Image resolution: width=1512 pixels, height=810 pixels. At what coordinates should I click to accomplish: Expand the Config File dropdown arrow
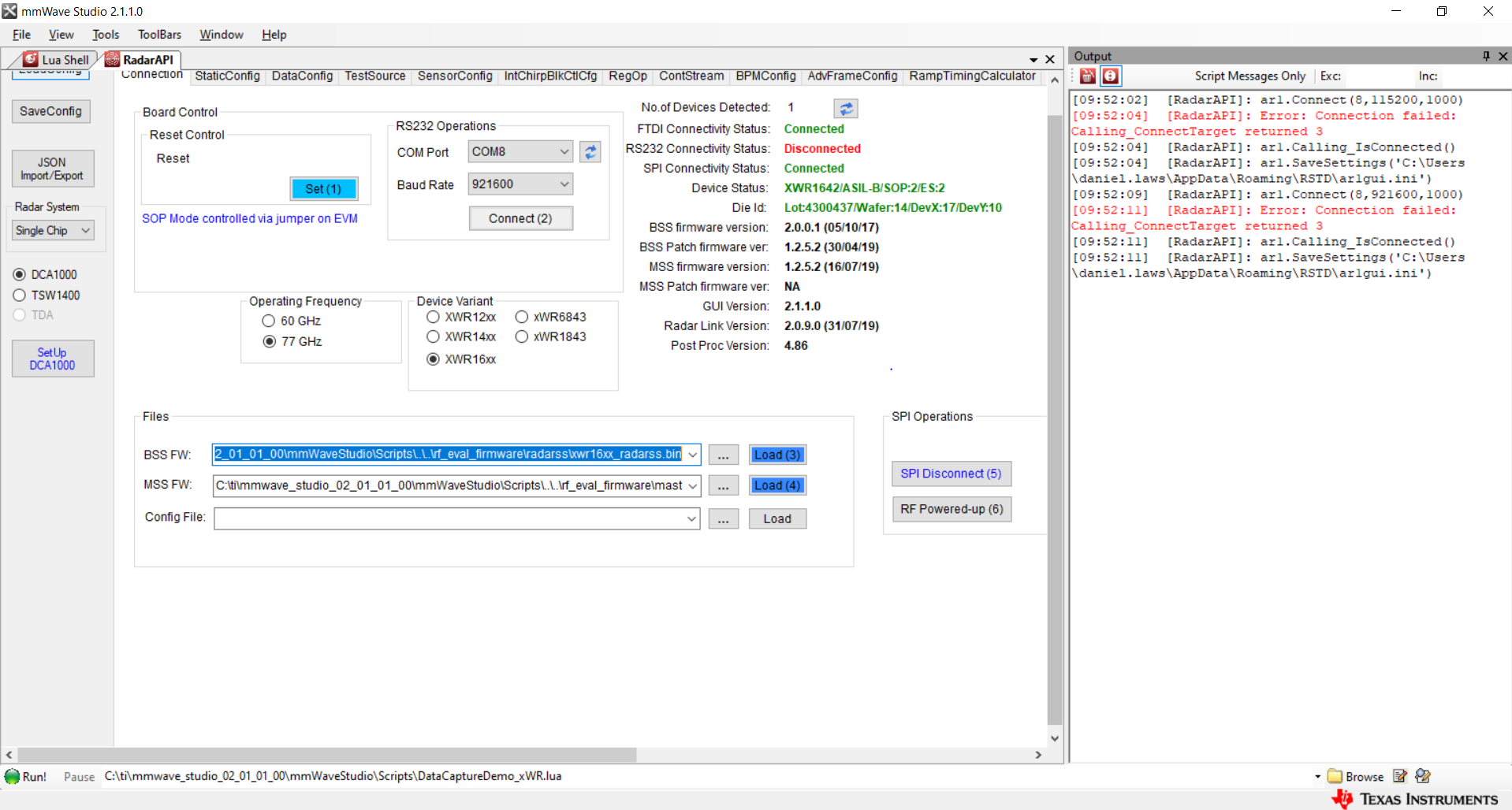tap(691, 518)
